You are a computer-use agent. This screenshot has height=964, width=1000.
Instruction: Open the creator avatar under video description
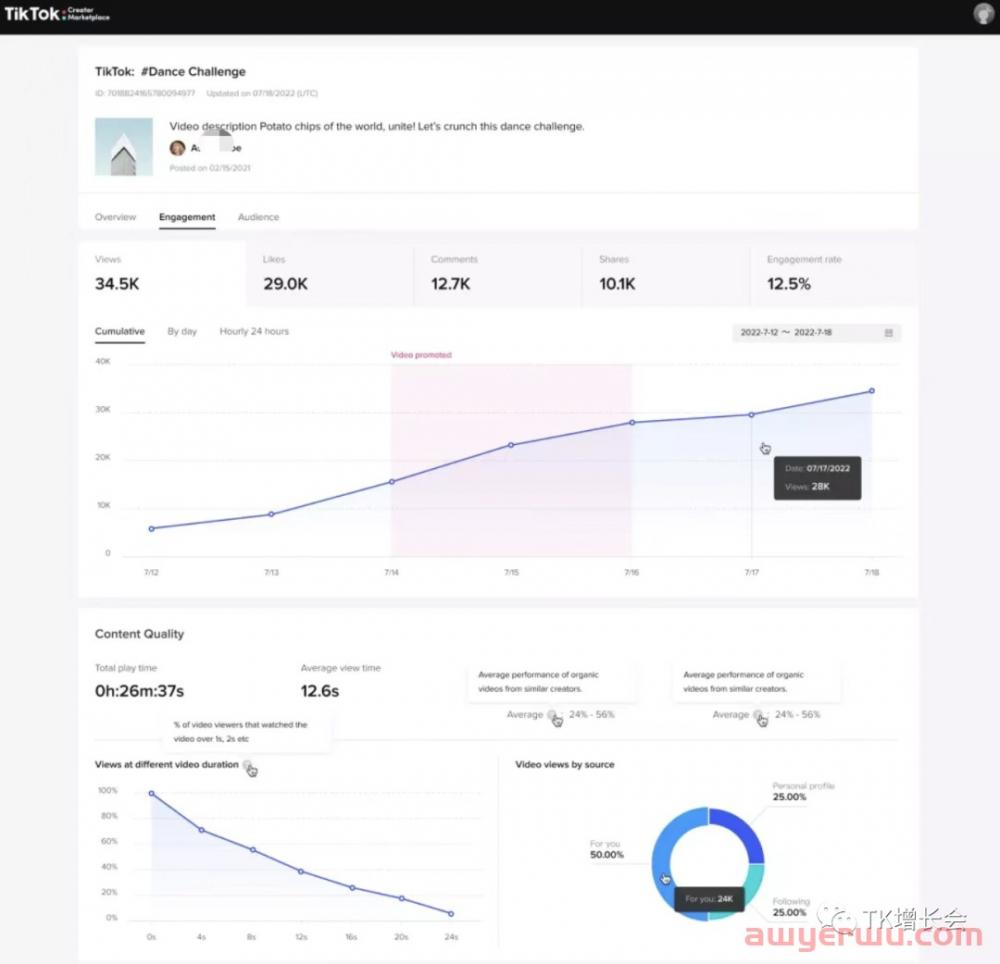point(177,148)
